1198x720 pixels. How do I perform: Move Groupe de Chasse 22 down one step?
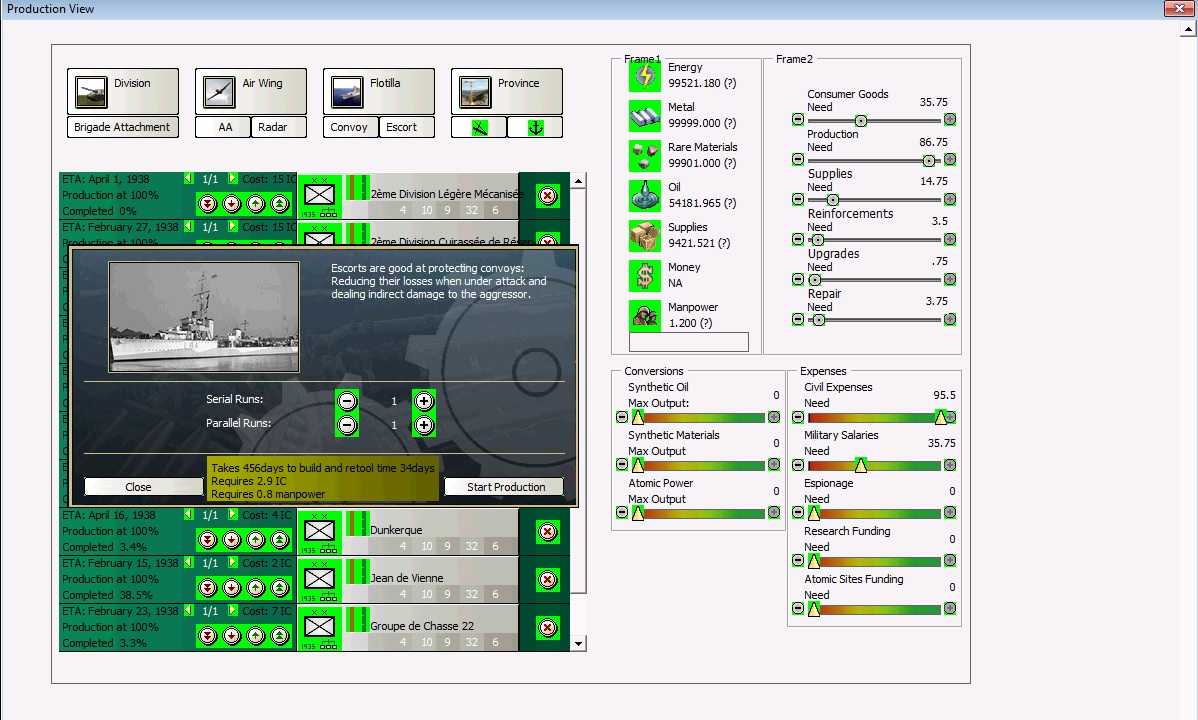tap(232, 635)
